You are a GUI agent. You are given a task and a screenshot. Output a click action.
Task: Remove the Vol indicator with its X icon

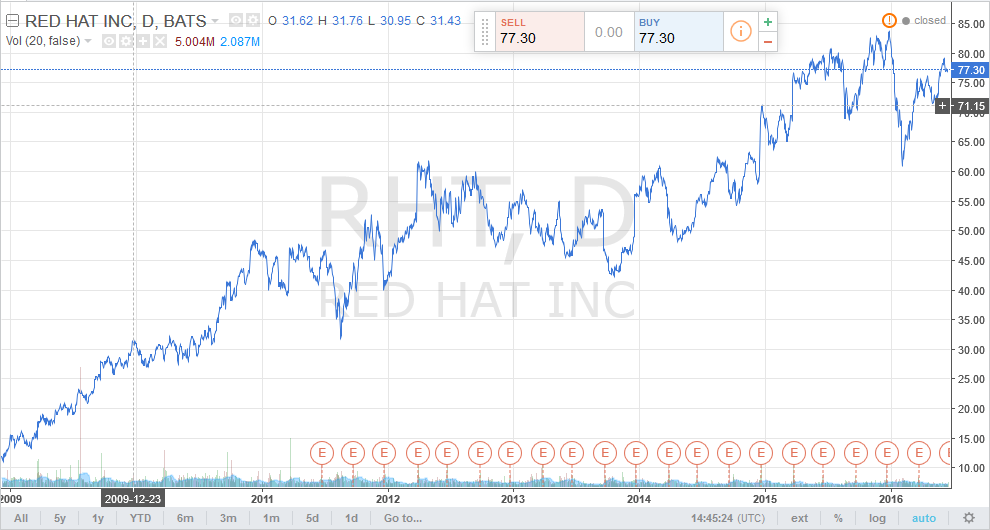(160, 41)
